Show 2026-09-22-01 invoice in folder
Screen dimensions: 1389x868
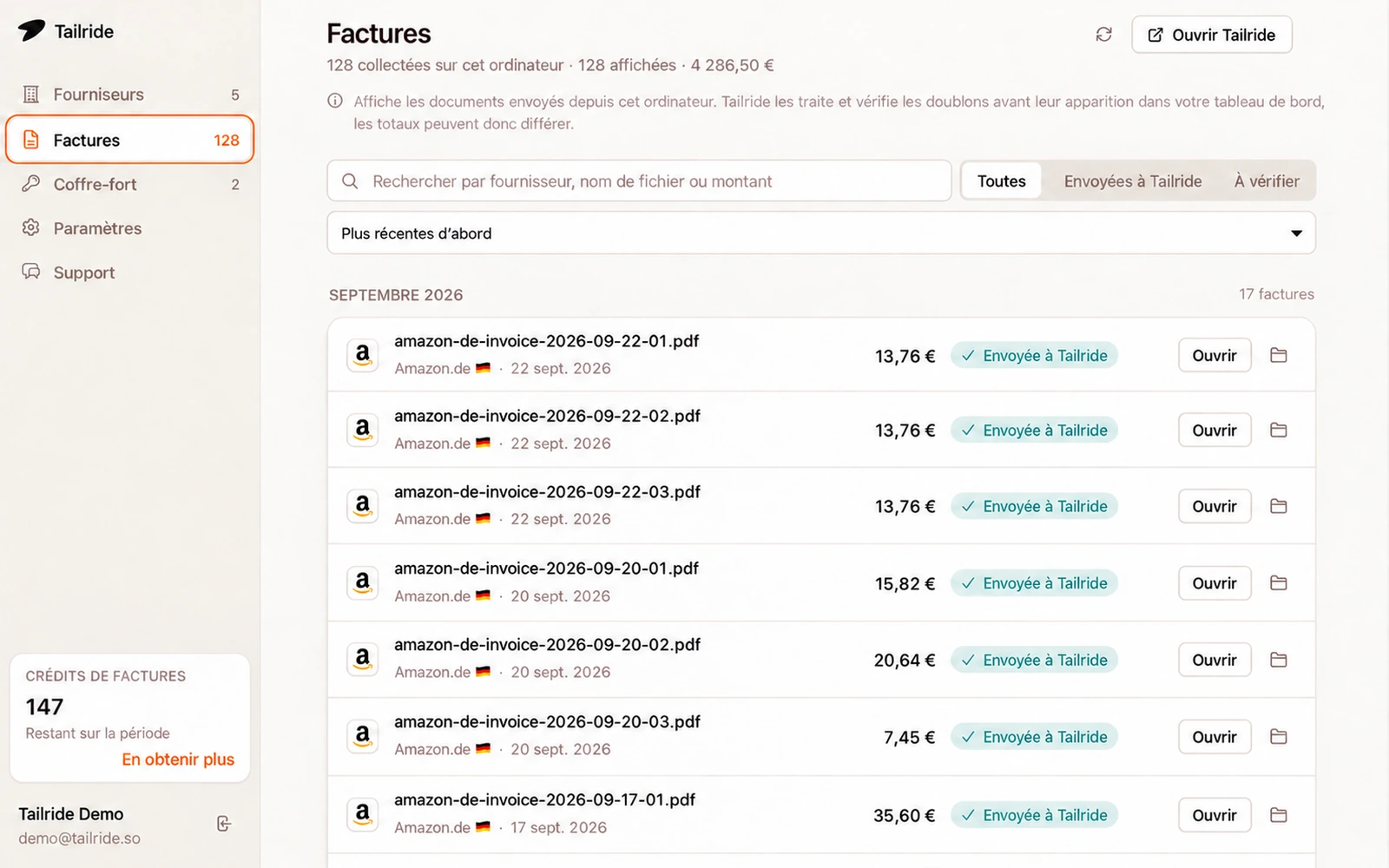pos(1278,355)
